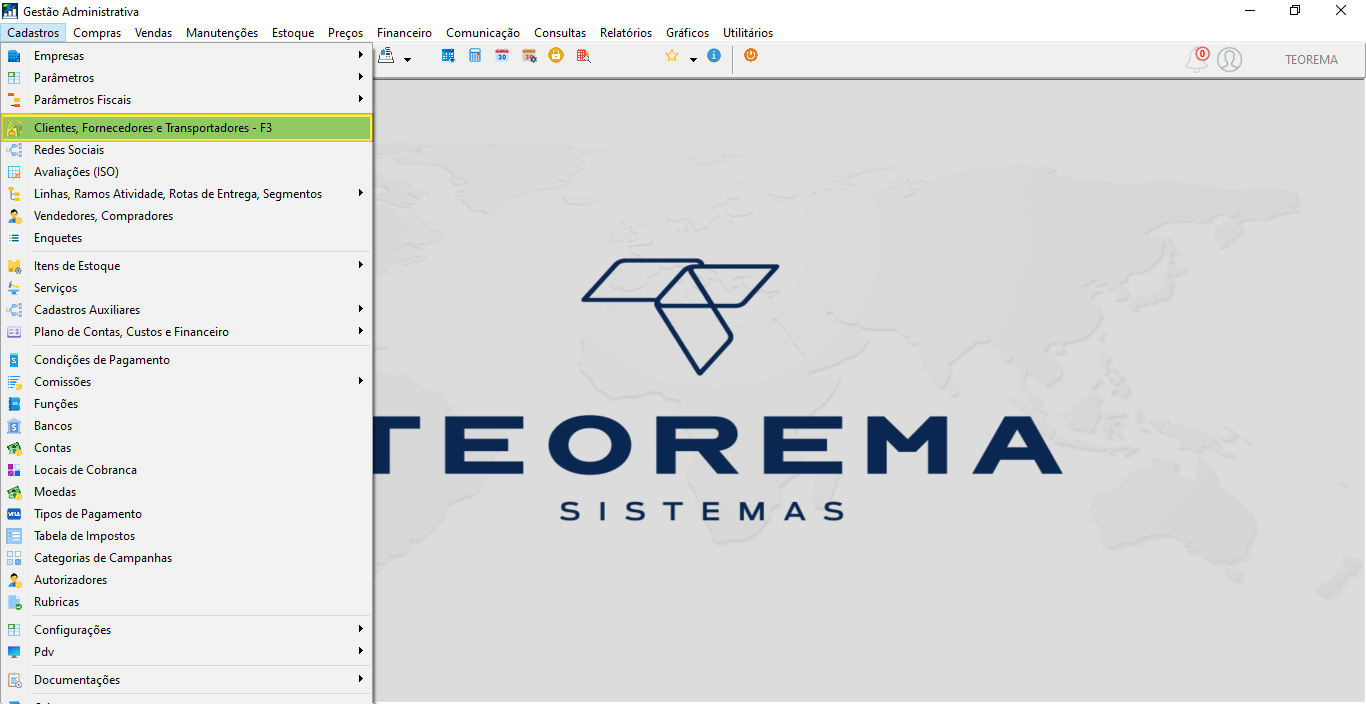Open the dropdown arrow beside the cash register icon

coord(407,60)
